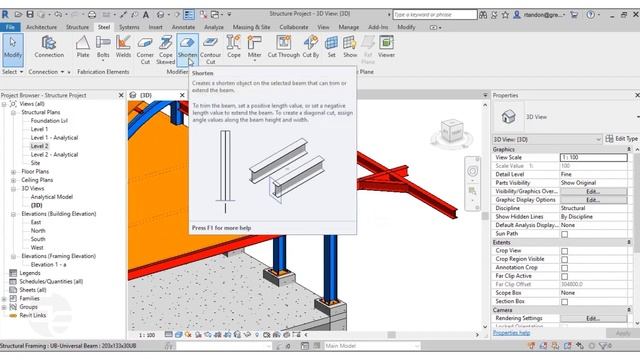Open the Massing & Site tab
This screenshot has height=360, width=640.
click(x=251, y=27)
